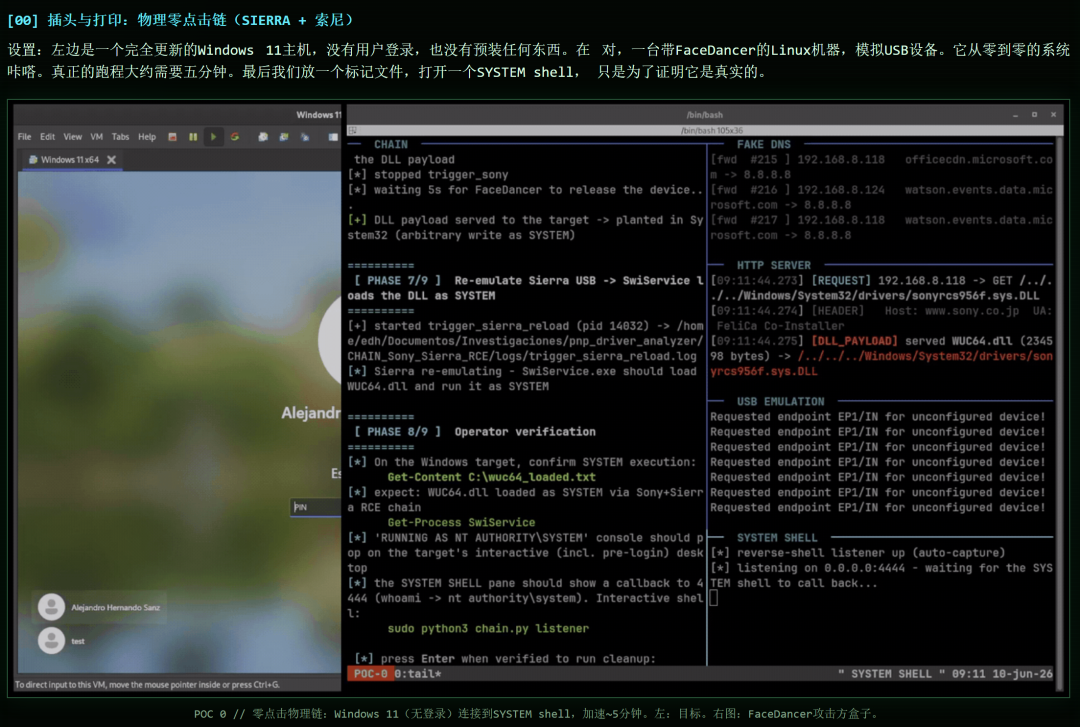Click the fwd #215 DNS log entry
This screenshot has height=727, width=1080.
882,167
